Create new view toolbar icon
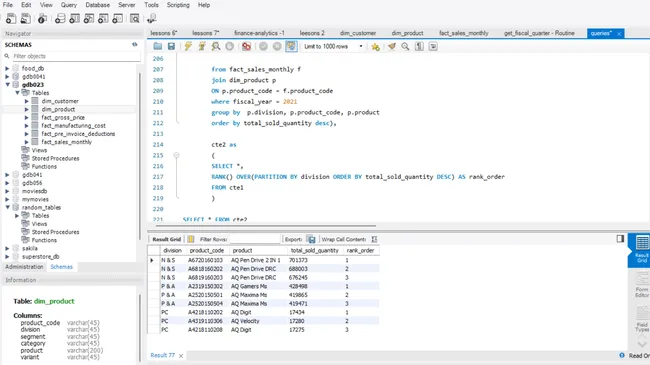 (89, 18)
